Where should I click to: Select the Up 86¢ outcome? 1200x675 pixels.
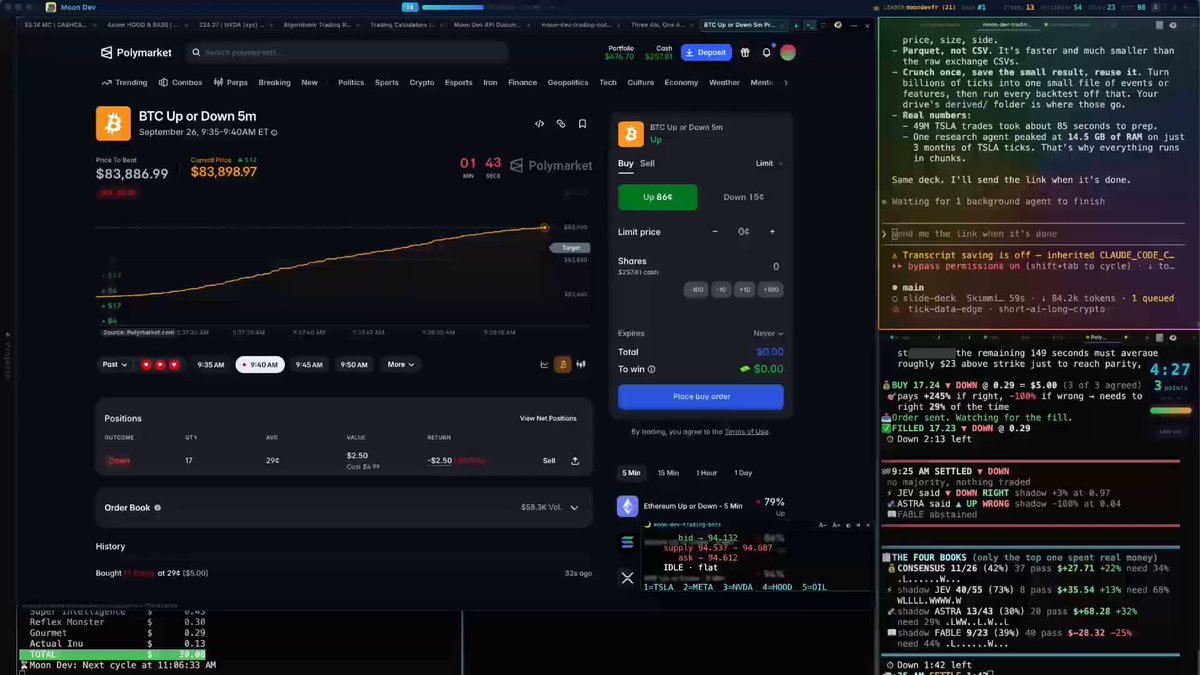click(657, 197)
